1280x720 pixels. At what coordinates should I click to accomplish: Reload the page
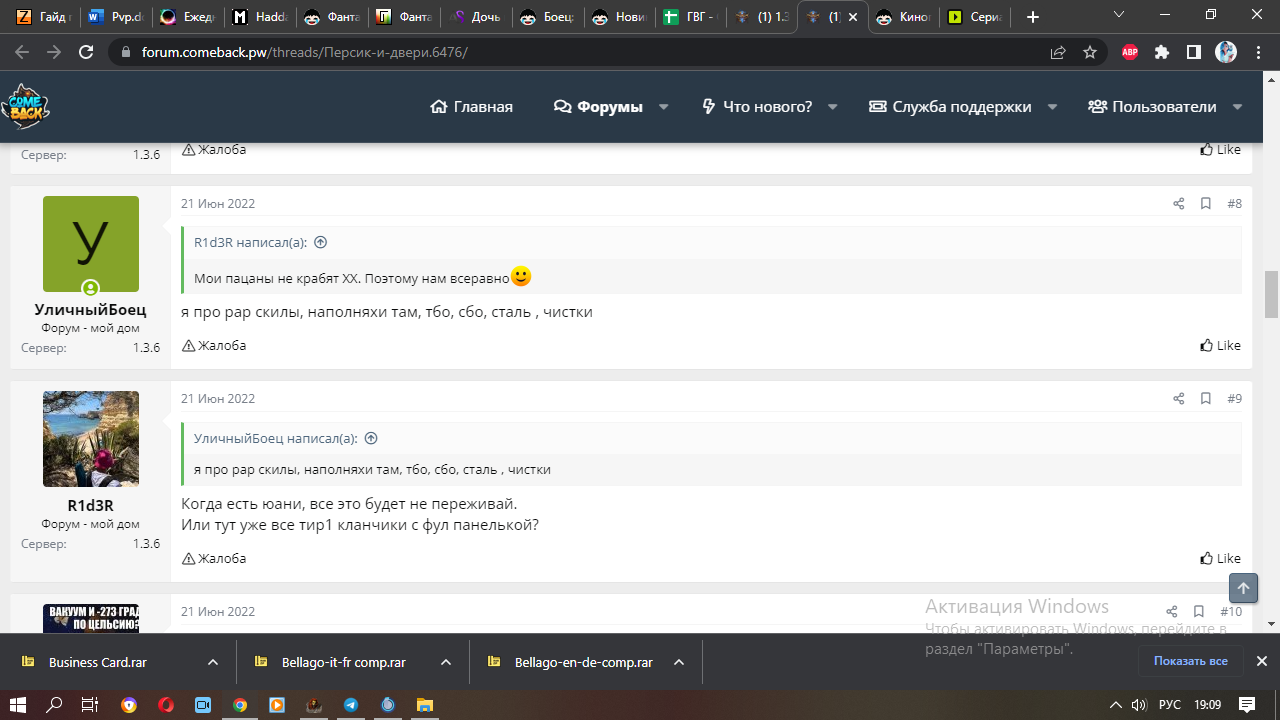(x=86, y=52)
